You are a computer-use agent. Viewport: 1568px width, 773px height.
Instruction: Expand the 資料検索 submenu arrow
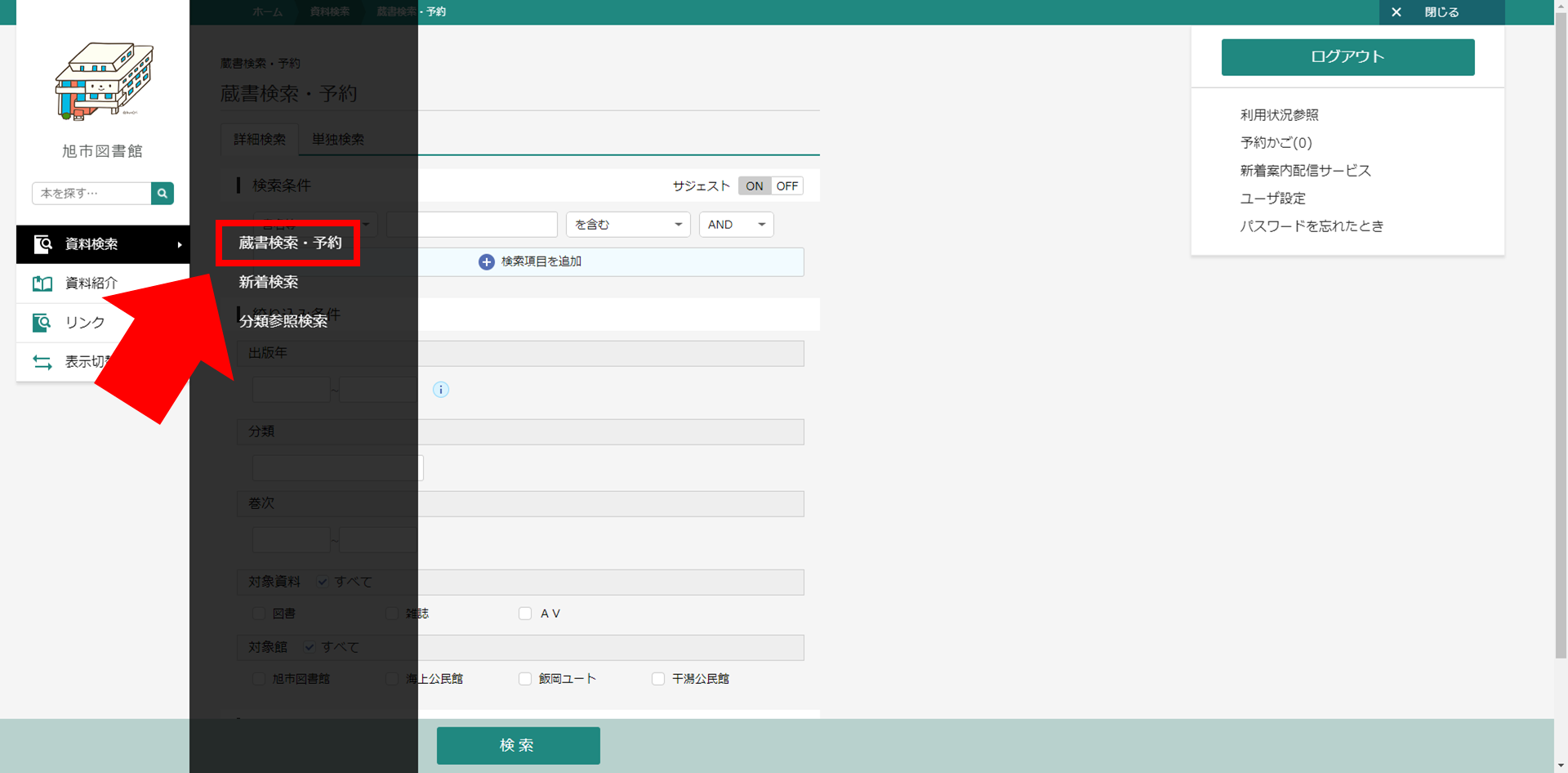tap(180, 244)
